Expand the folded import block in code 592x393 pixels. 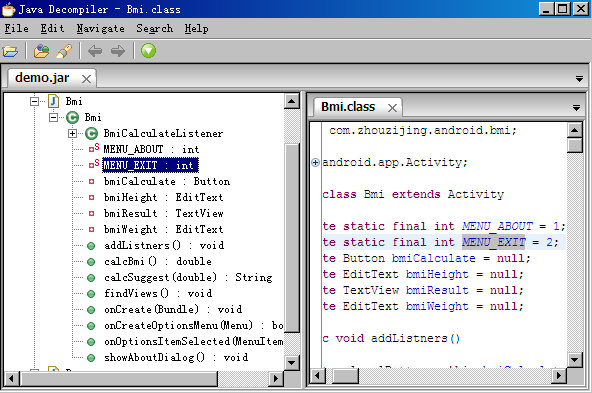[315, 162]
